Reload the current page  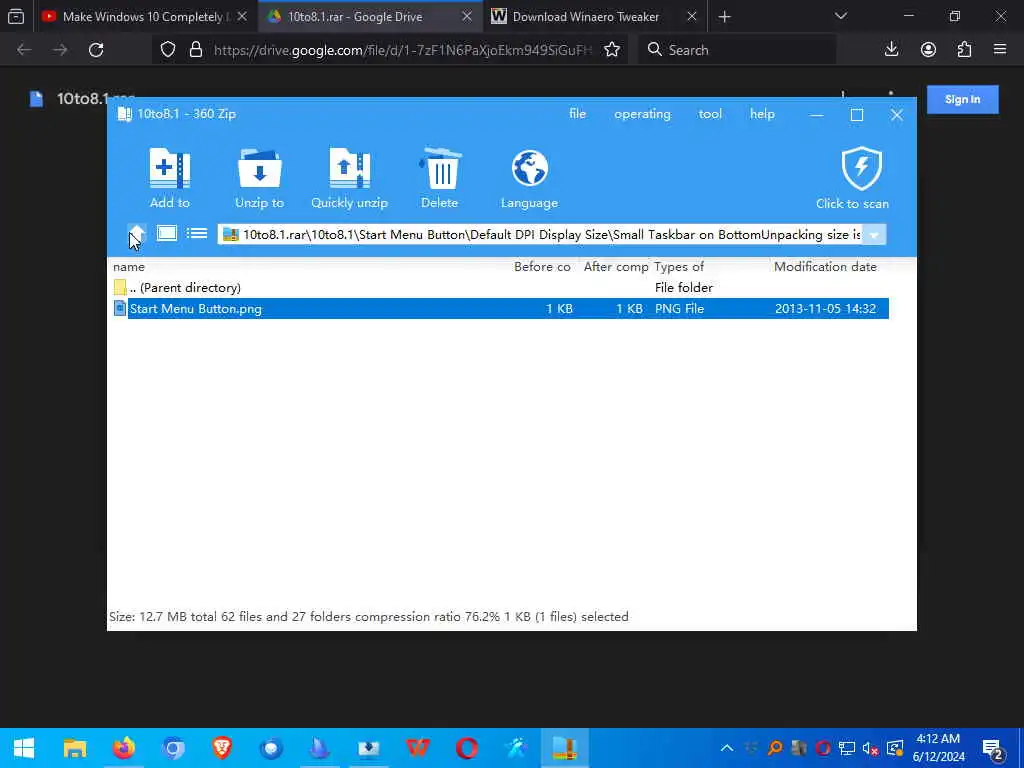[x=96, y=50]
